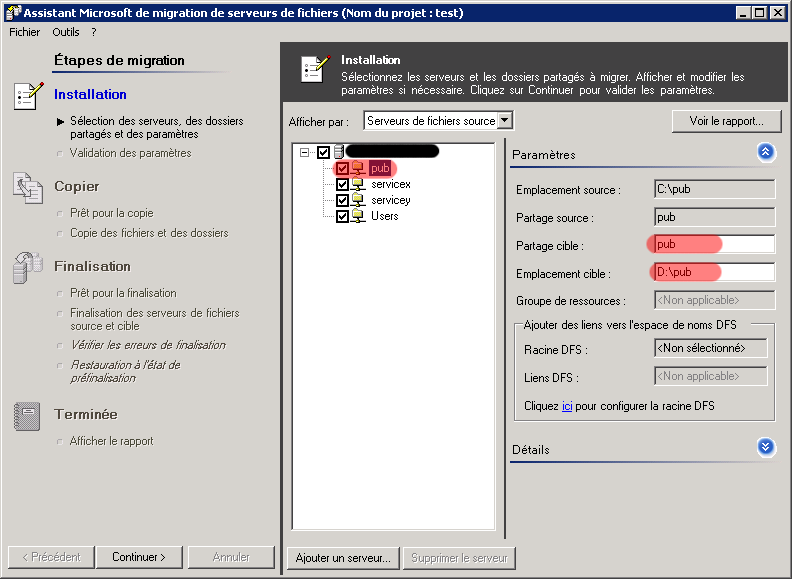The height and width of the screenshot is (579, 792).
Task: Open the Afficher par dropdown
Action: (x=505, y=121)
